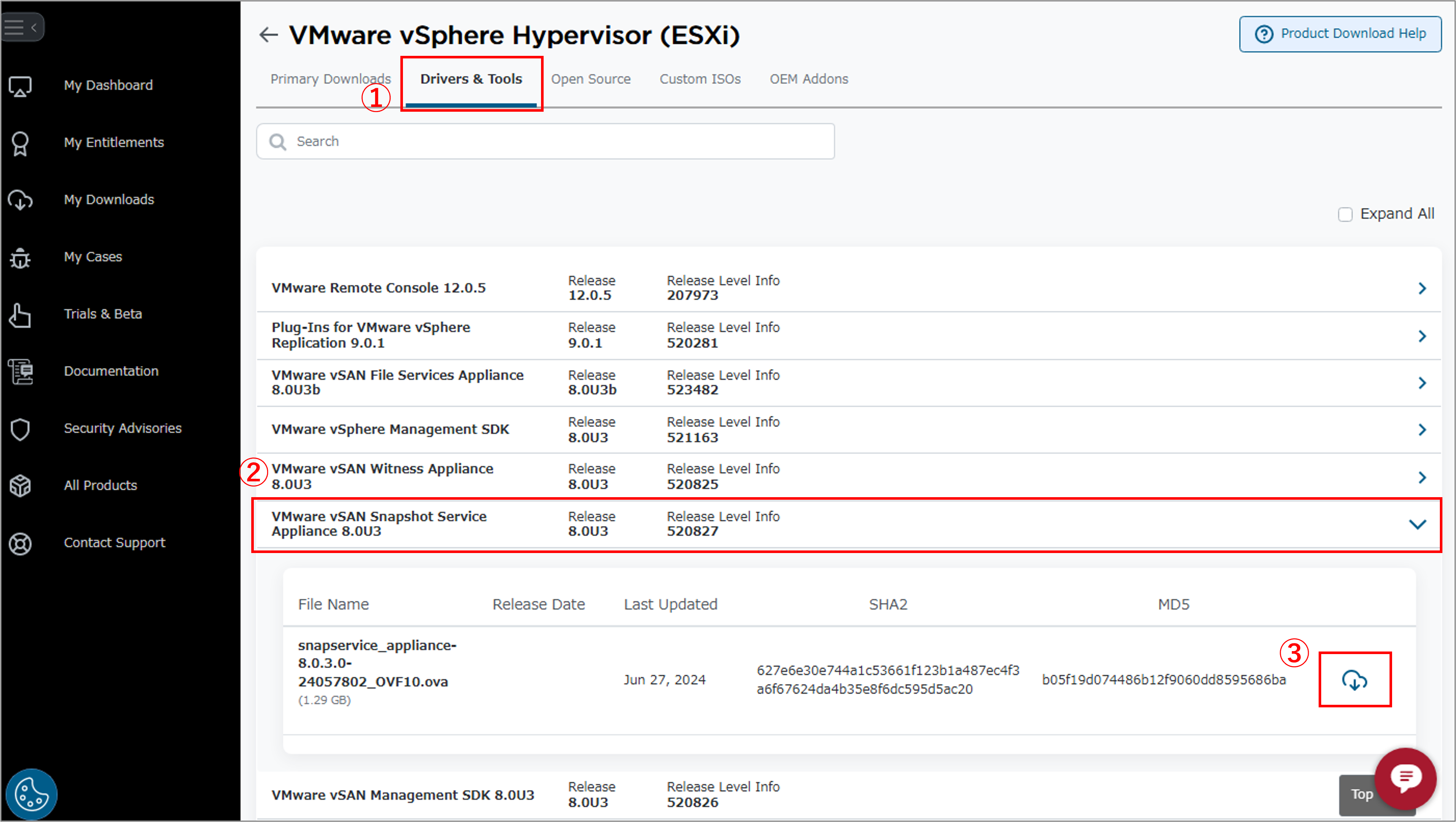Click Release Level Info 207973
1456x822 pixels.
pyautogui.click(x=723, y=288)
